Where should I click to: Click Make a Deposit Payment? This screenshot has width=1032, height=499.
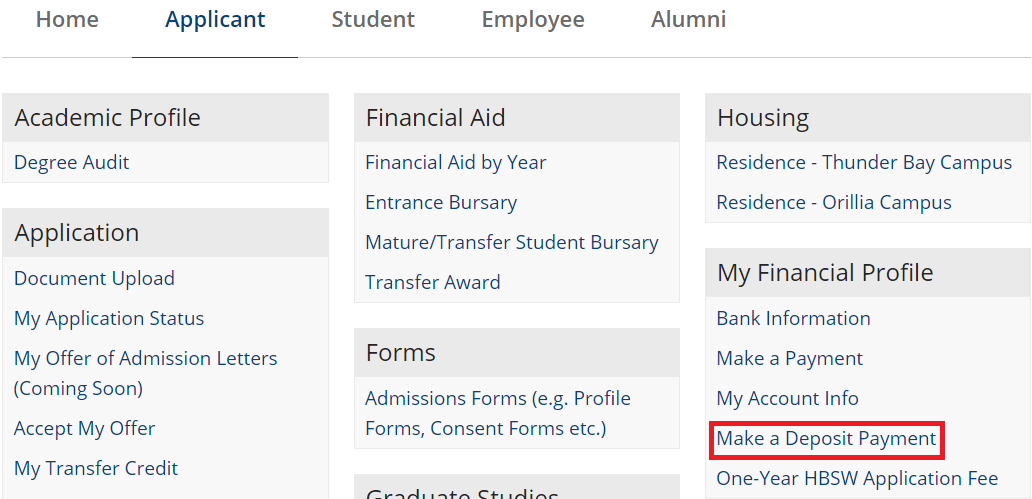(826, 438)
